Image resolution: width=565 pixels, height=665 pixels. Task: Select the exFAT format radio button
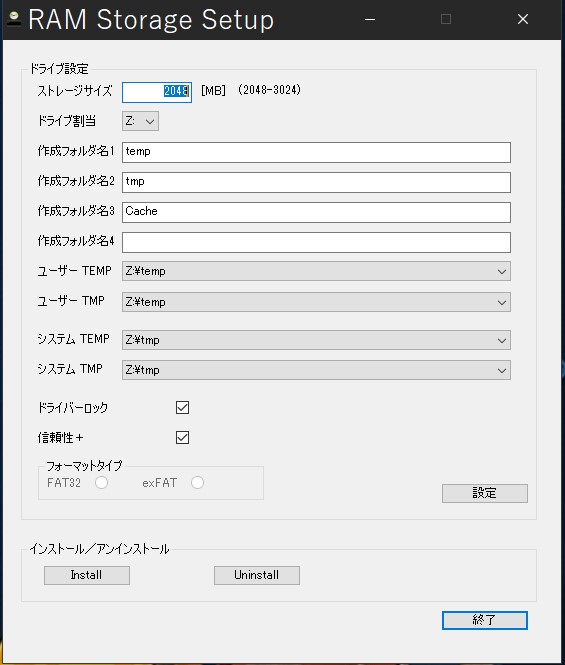click(x=197, y=483)
